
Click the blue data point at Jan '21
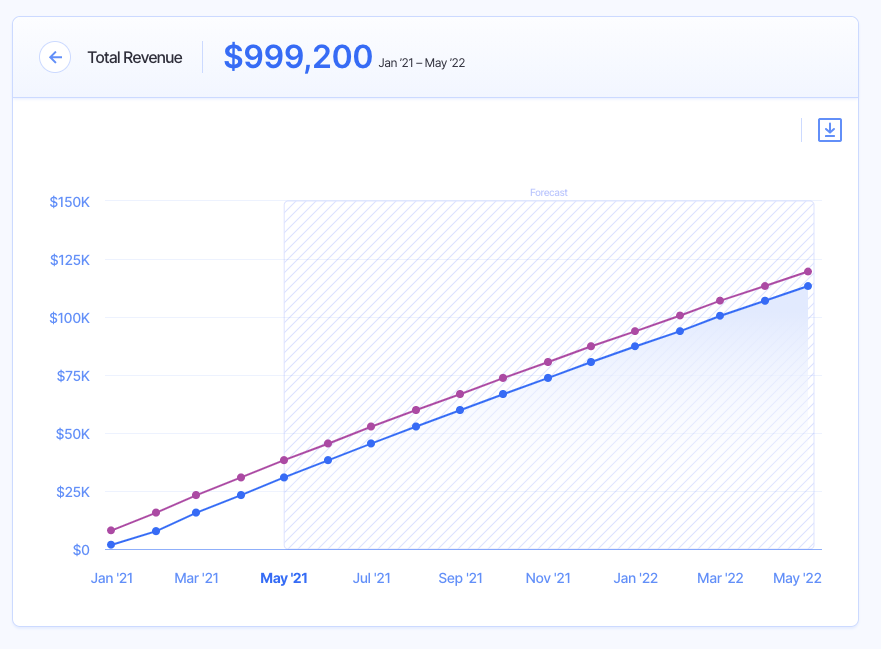coord(112,545)
